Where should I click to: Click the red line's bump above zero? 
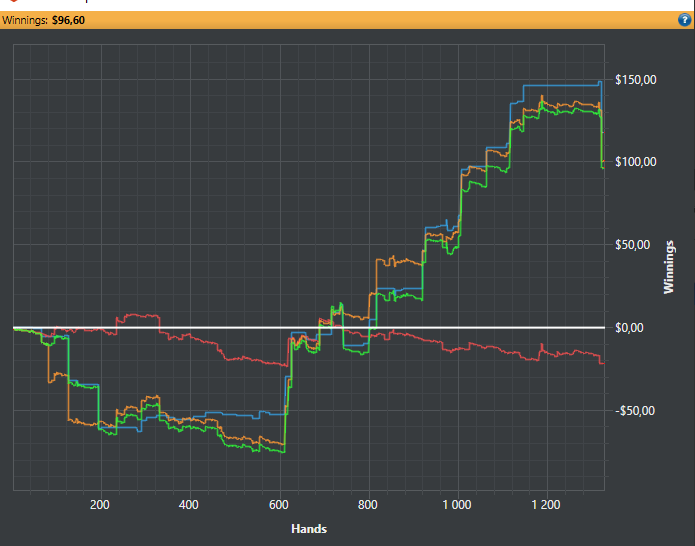[137, 317]
